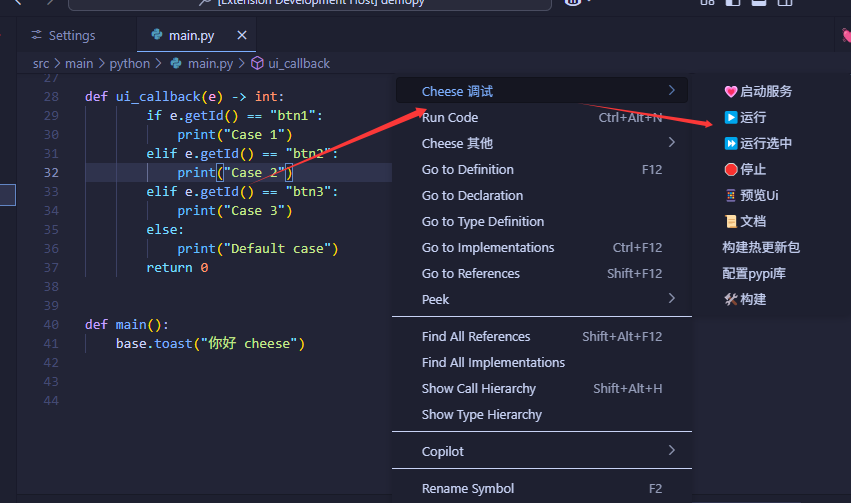Expand the Cheese 调试 submenu arrow
851x503 pixels.
[x=671, y=90]
